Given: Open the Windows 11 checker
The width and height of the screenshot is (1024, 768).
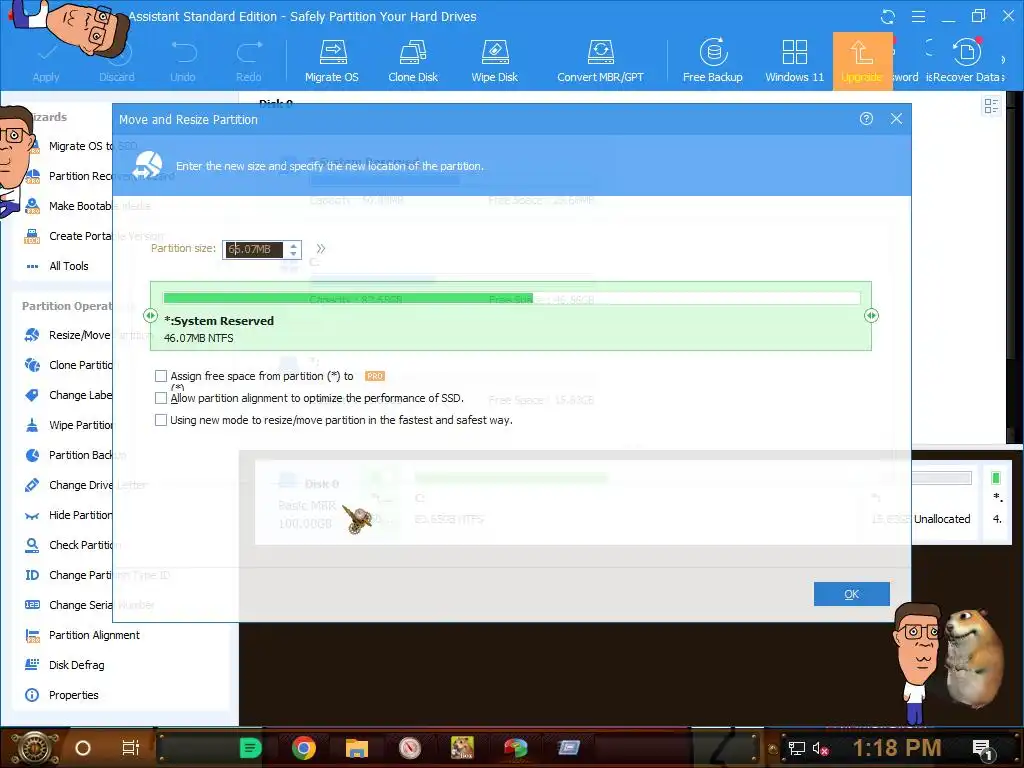Looking at the screenshot, I should pyautogui.click(x=794, y=61).
